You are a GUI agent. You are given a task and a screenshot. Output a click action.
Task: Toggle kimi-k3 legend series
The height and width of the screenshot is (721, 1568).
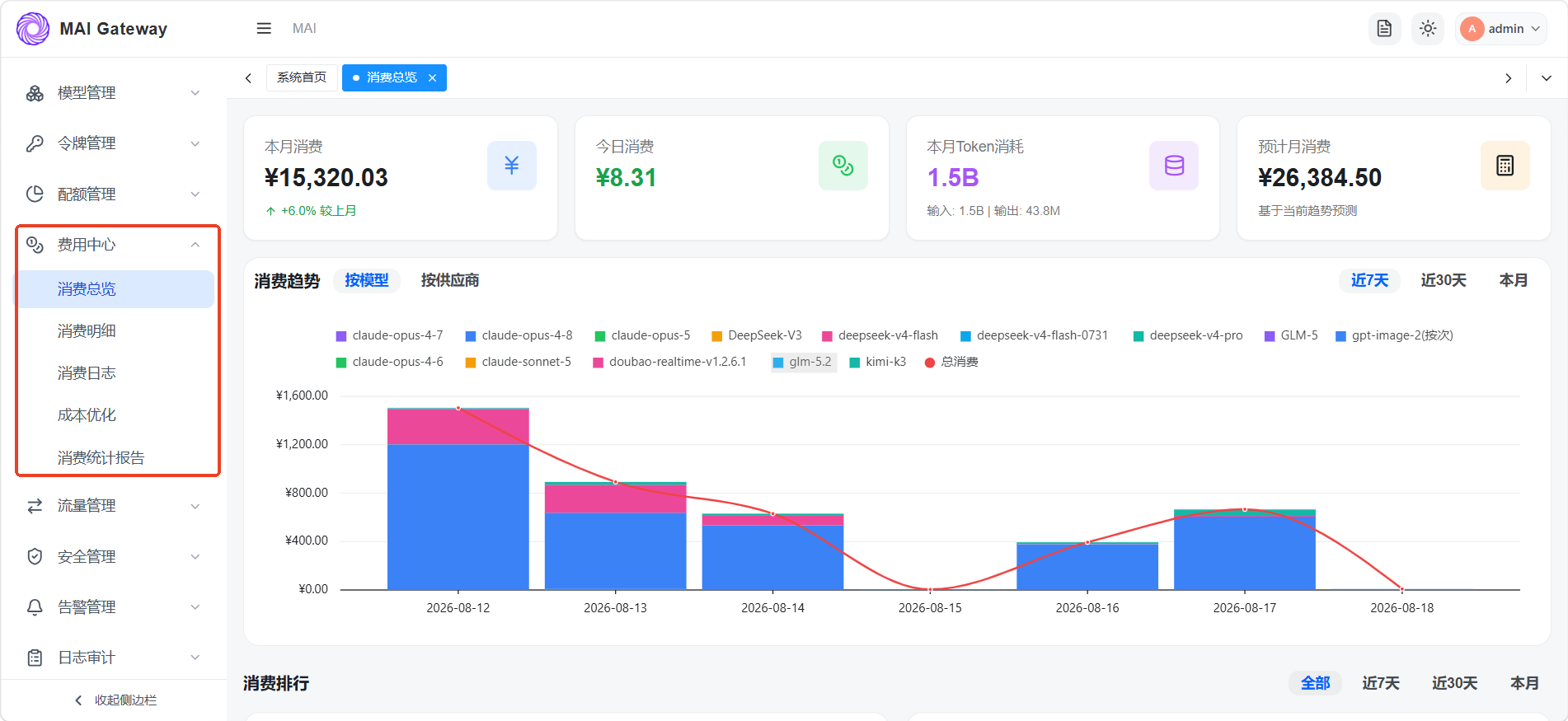(x=878, y=362)
